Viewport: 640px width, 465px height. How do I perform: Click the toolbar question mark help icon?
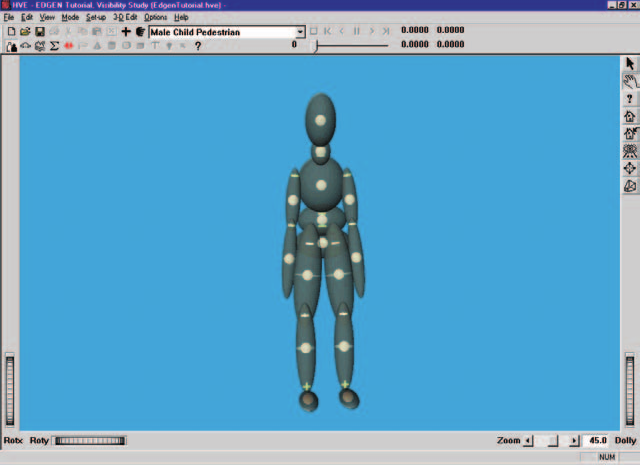(x=198, y=46)
